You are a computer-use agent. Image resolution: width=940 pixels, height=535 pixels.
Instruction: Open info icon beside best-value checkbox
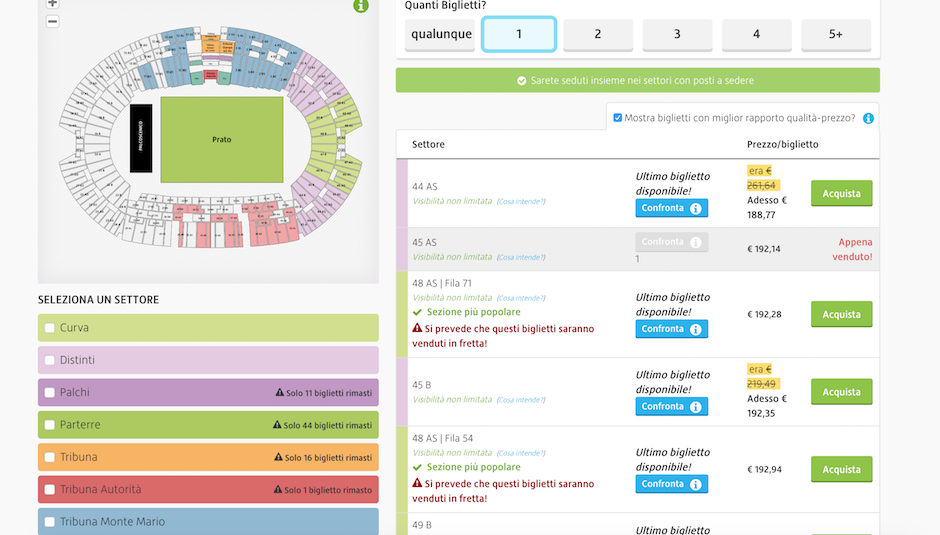pos(868,118)
